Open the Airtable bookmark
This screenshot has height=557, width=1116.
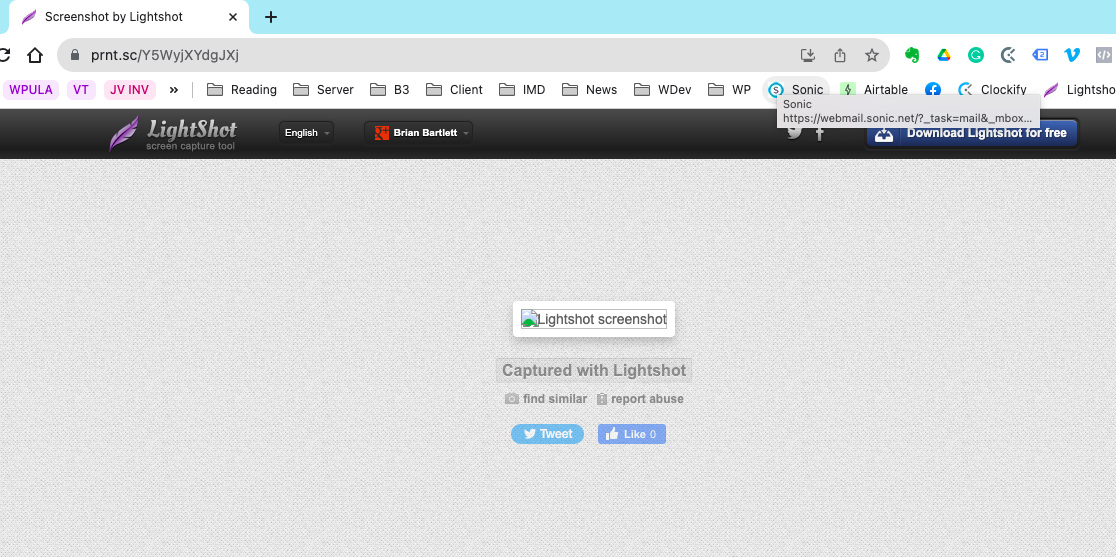click(874, 90)
